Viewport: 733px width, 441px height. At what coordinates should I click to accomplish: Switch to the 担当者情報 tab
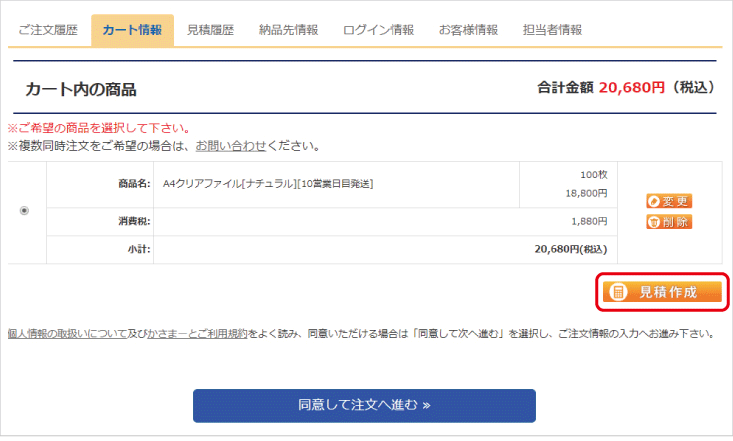tap(552, 30)
